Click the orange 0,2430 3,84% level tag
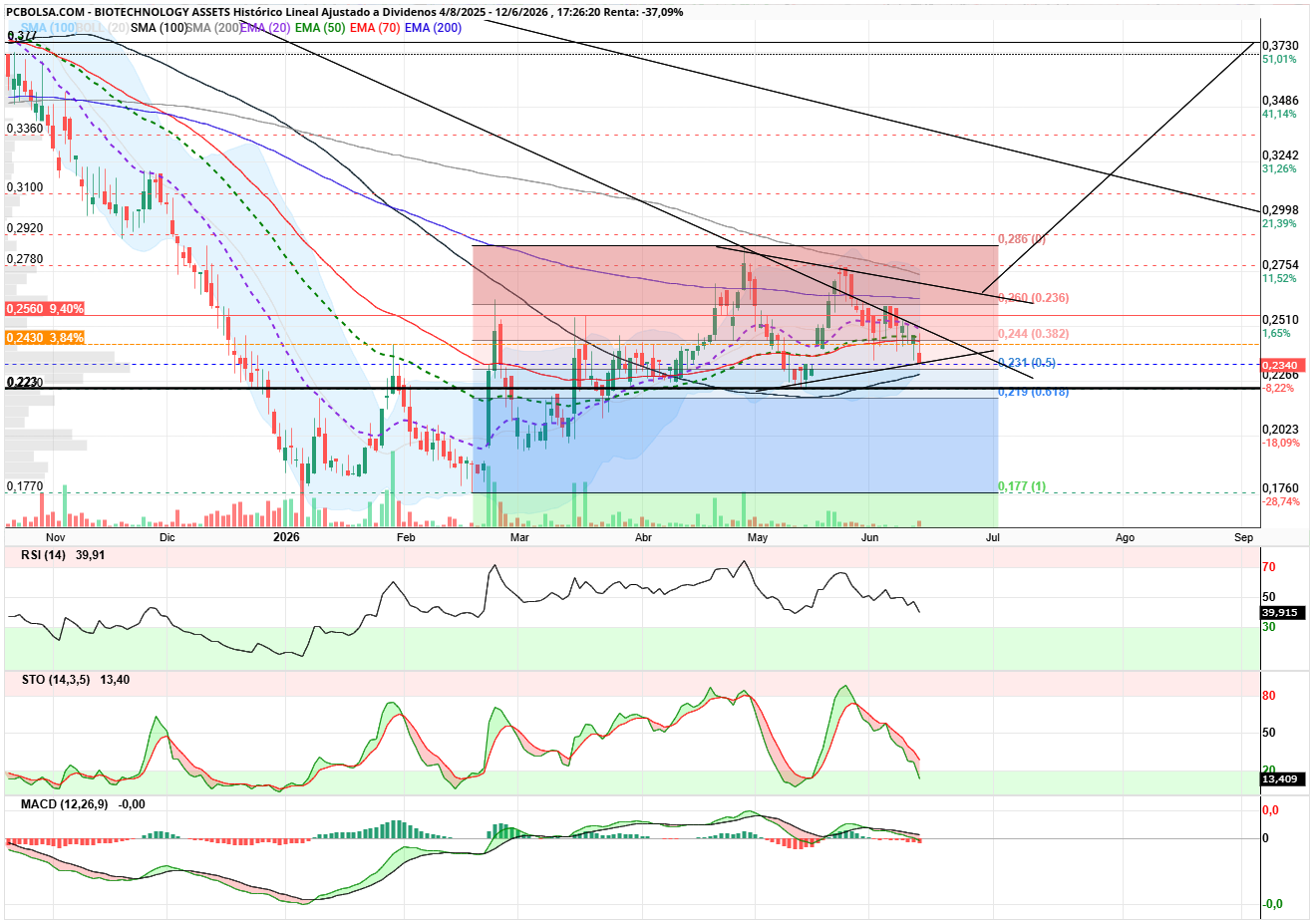 click(45, 338)
